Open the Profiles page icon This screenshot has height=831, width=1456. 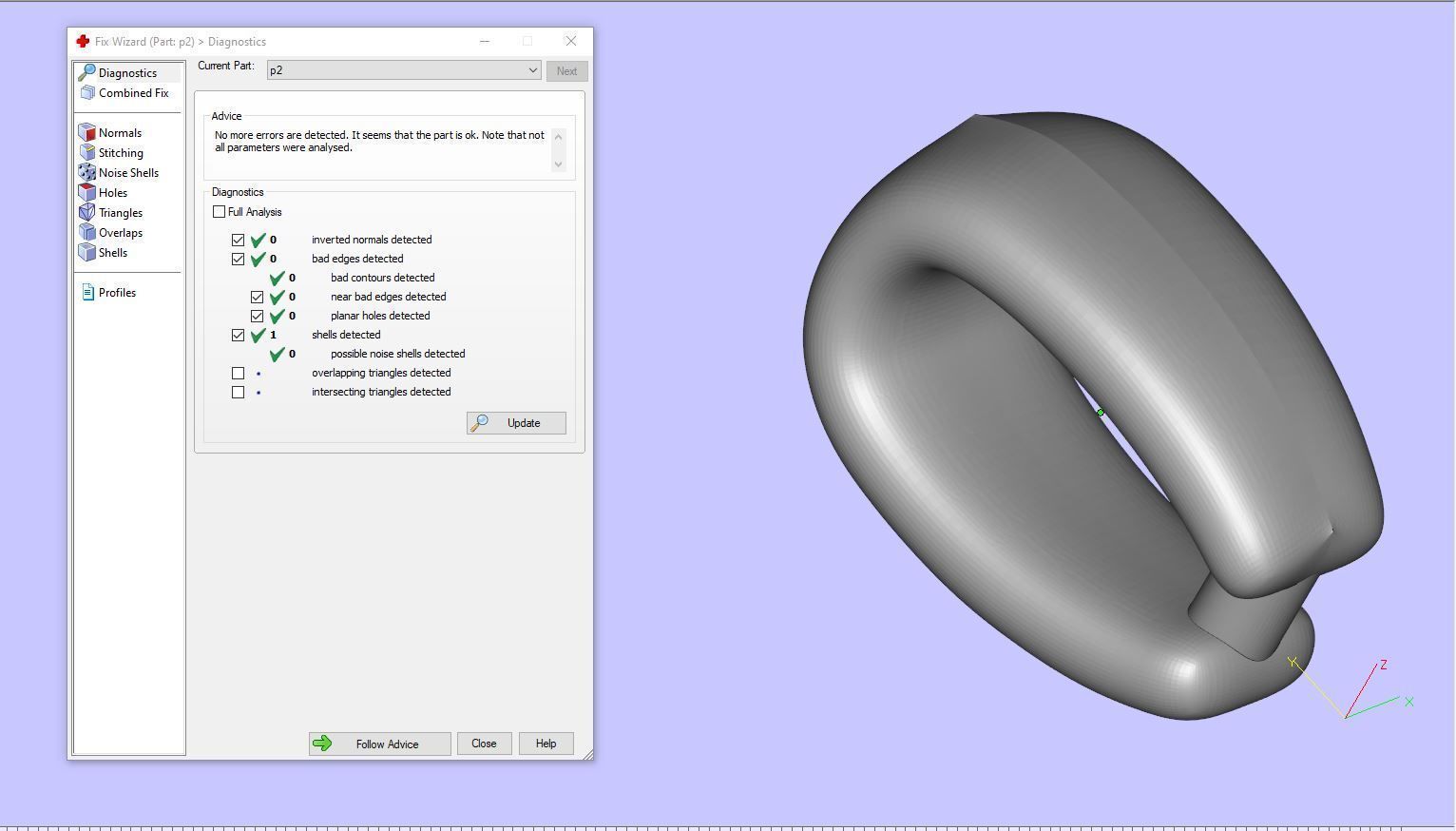pyautogui.click(x=87, y=293)
